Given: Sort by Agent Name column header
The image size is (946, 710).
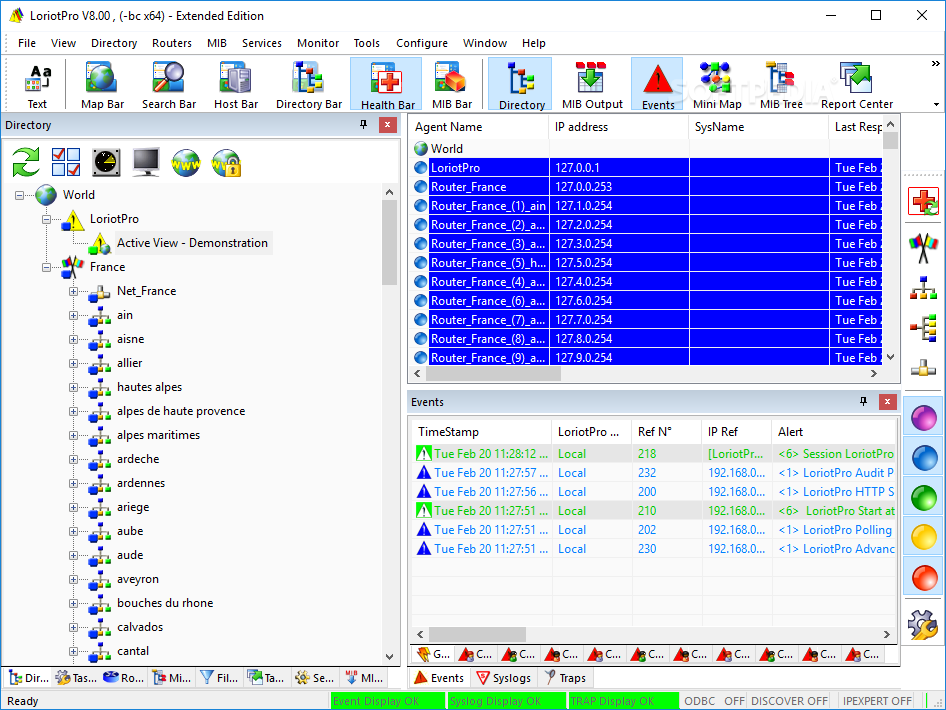Looking at the screenshot, I should click(x=480, y=127).
